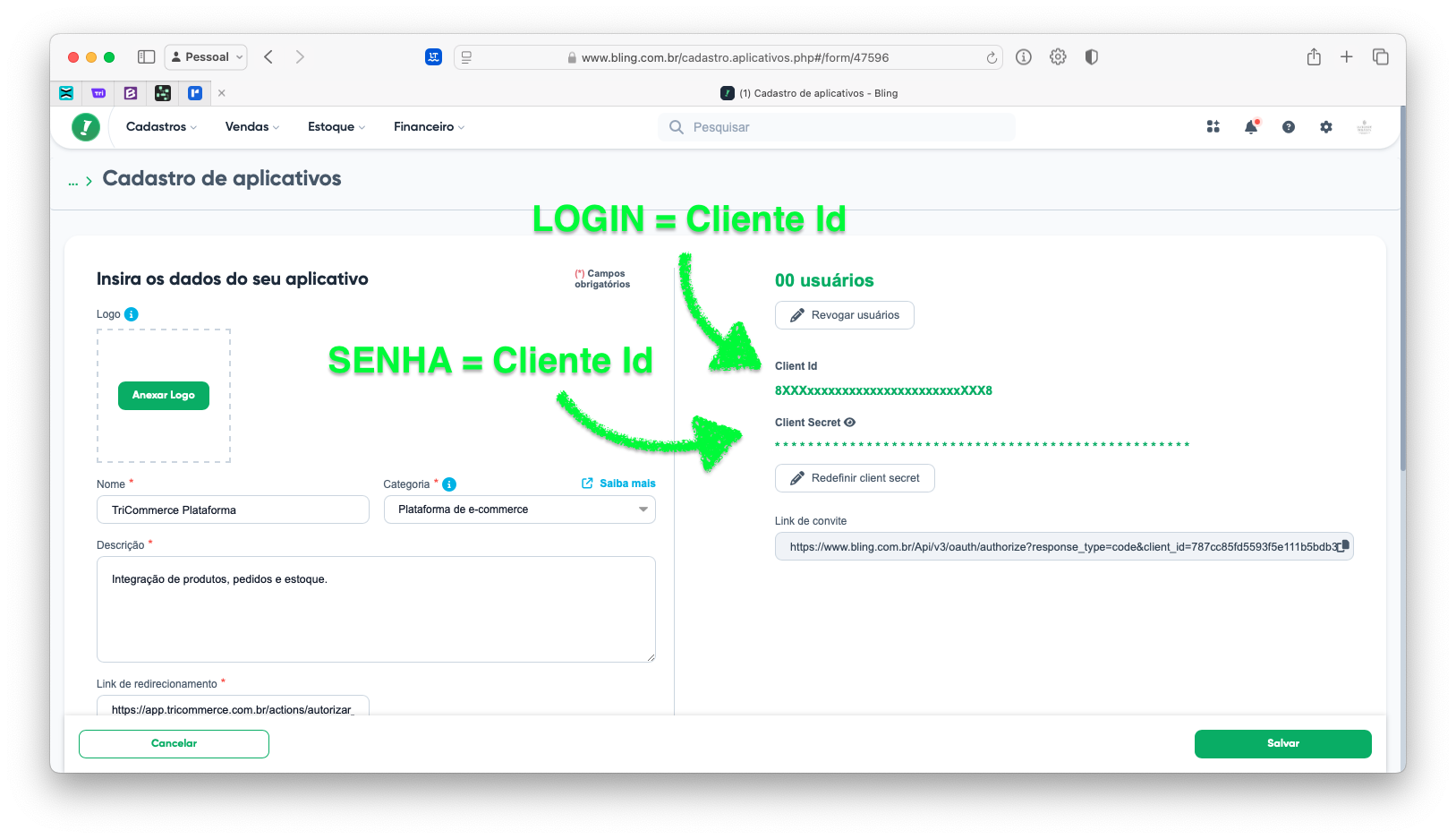Open the Pessoal profile dropdown

coord(206,56)
